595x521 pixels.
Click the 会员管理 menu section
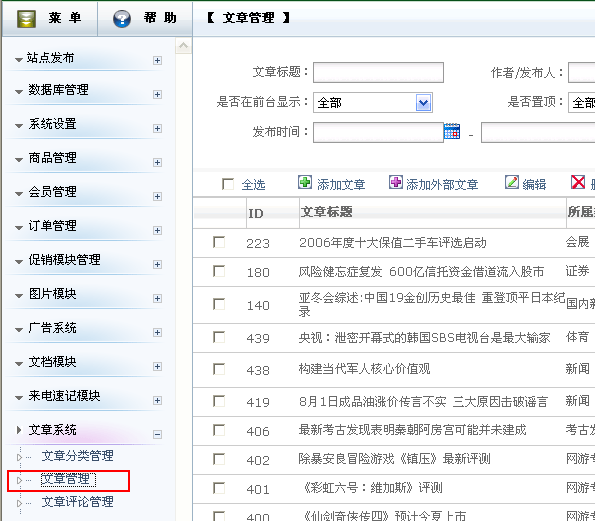pyautogui.click(x=53, y=192)
